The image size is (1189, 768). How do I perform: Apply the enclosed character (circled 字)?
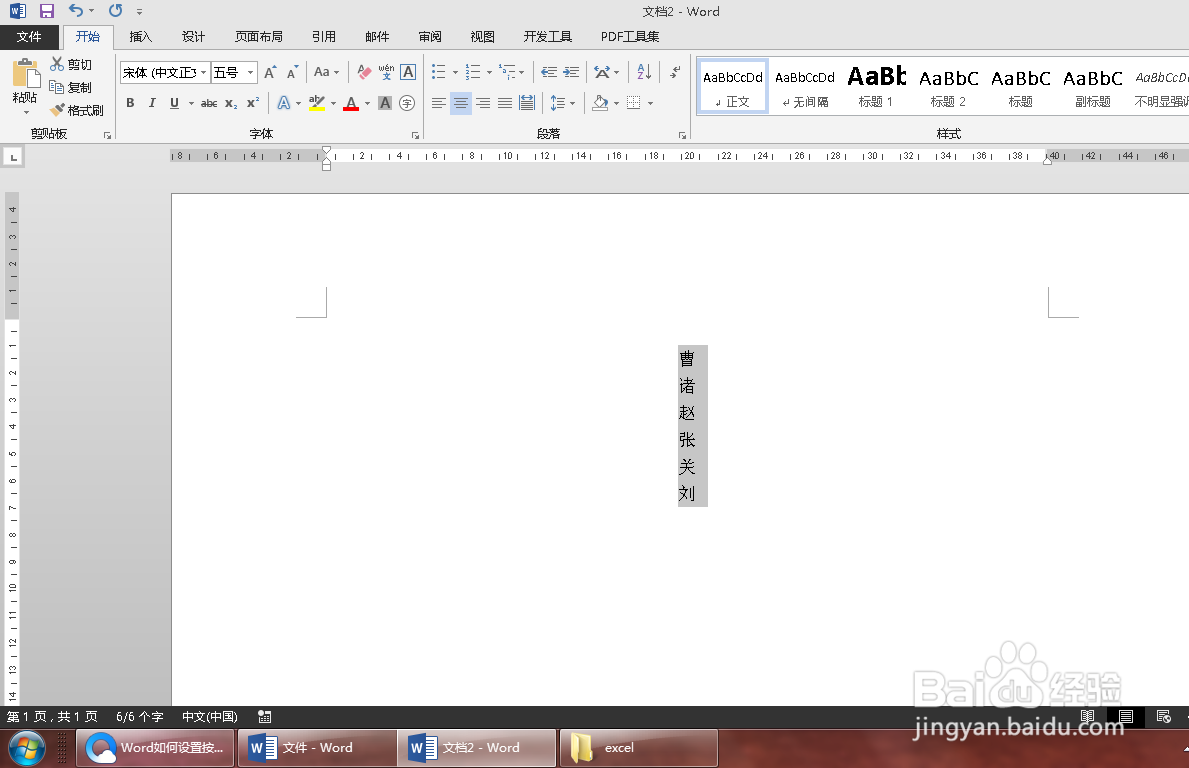[x=407, y=102]
